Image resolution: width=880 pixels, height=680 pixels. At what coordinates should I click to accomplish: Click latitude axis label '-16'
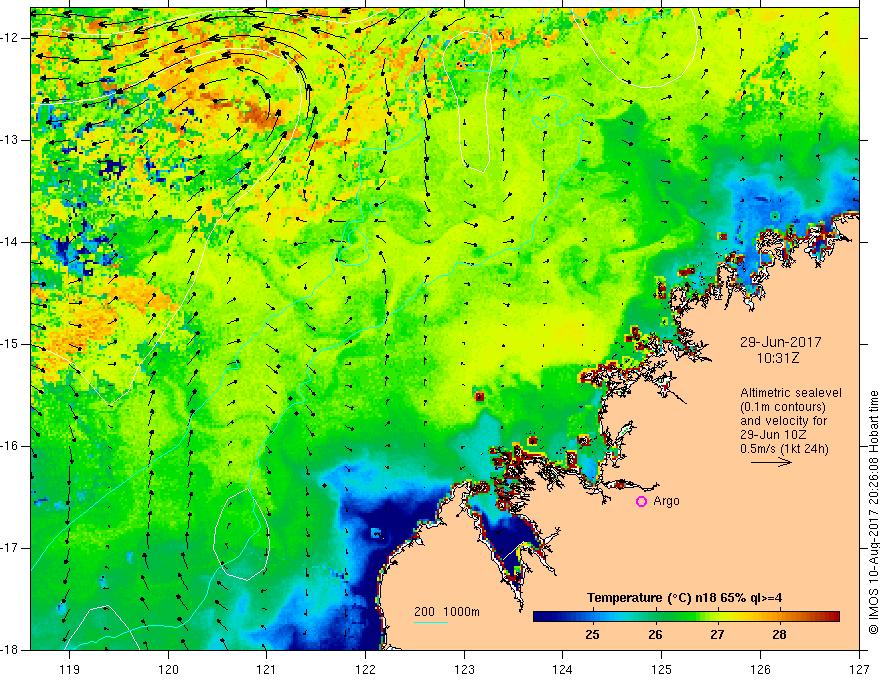[x=10, y=446]
